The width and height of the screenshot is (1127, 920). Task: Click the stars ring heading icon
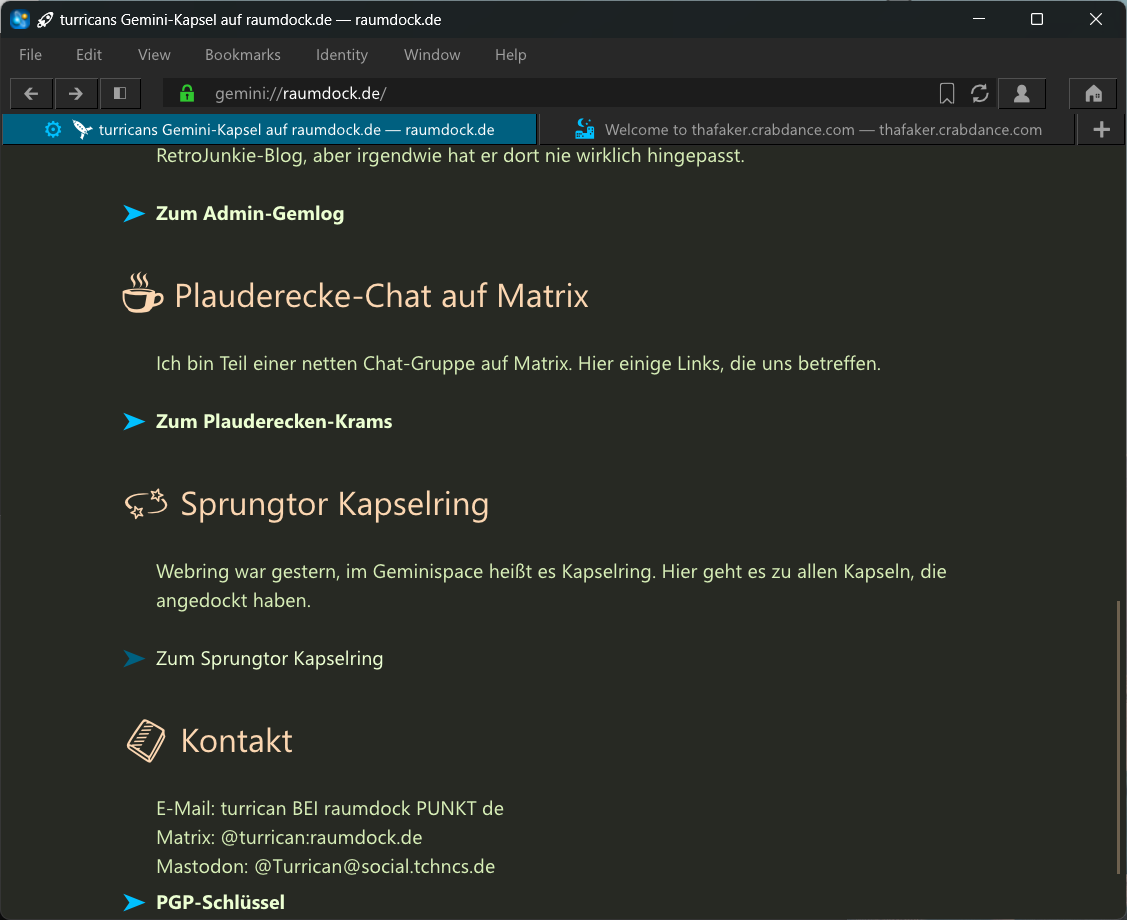point(146,504)
